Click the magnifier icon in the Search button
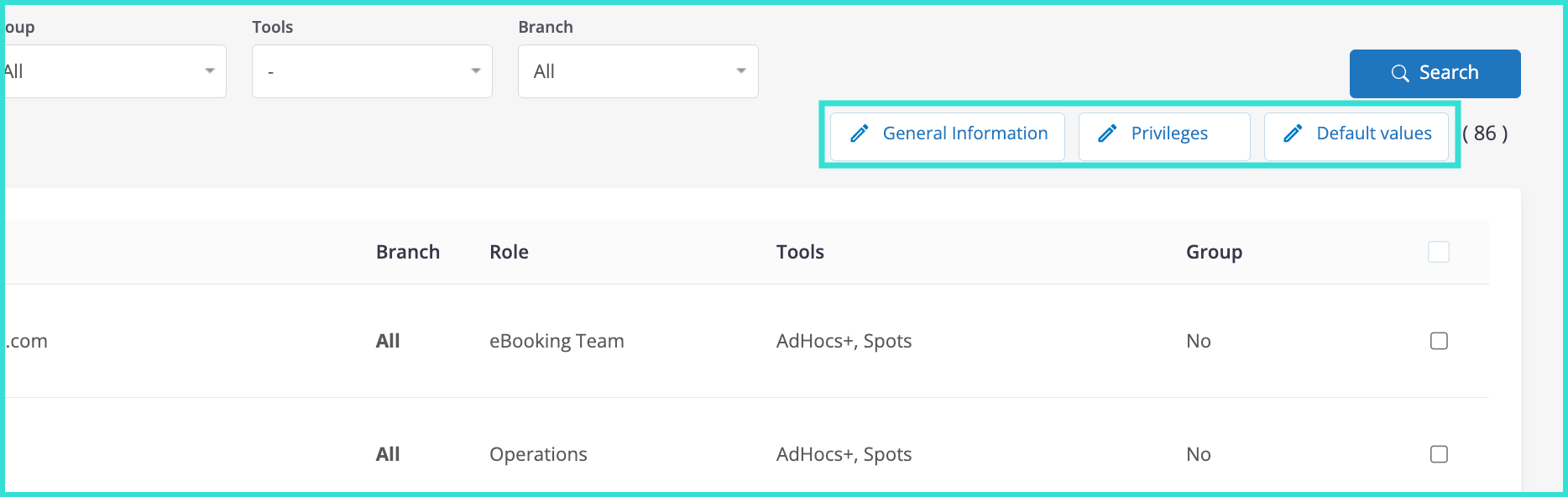 tap(1399, 73)
